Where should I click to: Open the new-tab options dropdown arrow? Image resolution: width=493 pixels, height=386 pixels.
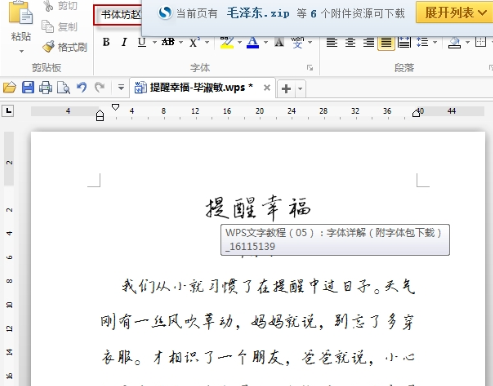[300, 89]
